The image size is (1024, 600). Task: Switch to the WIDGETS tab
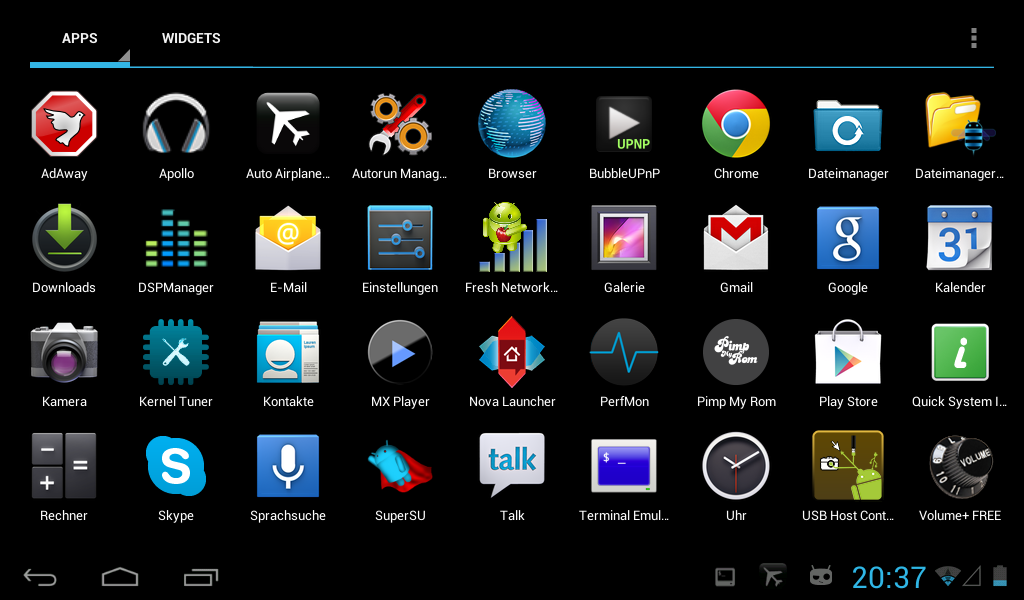tap(191, 39)
